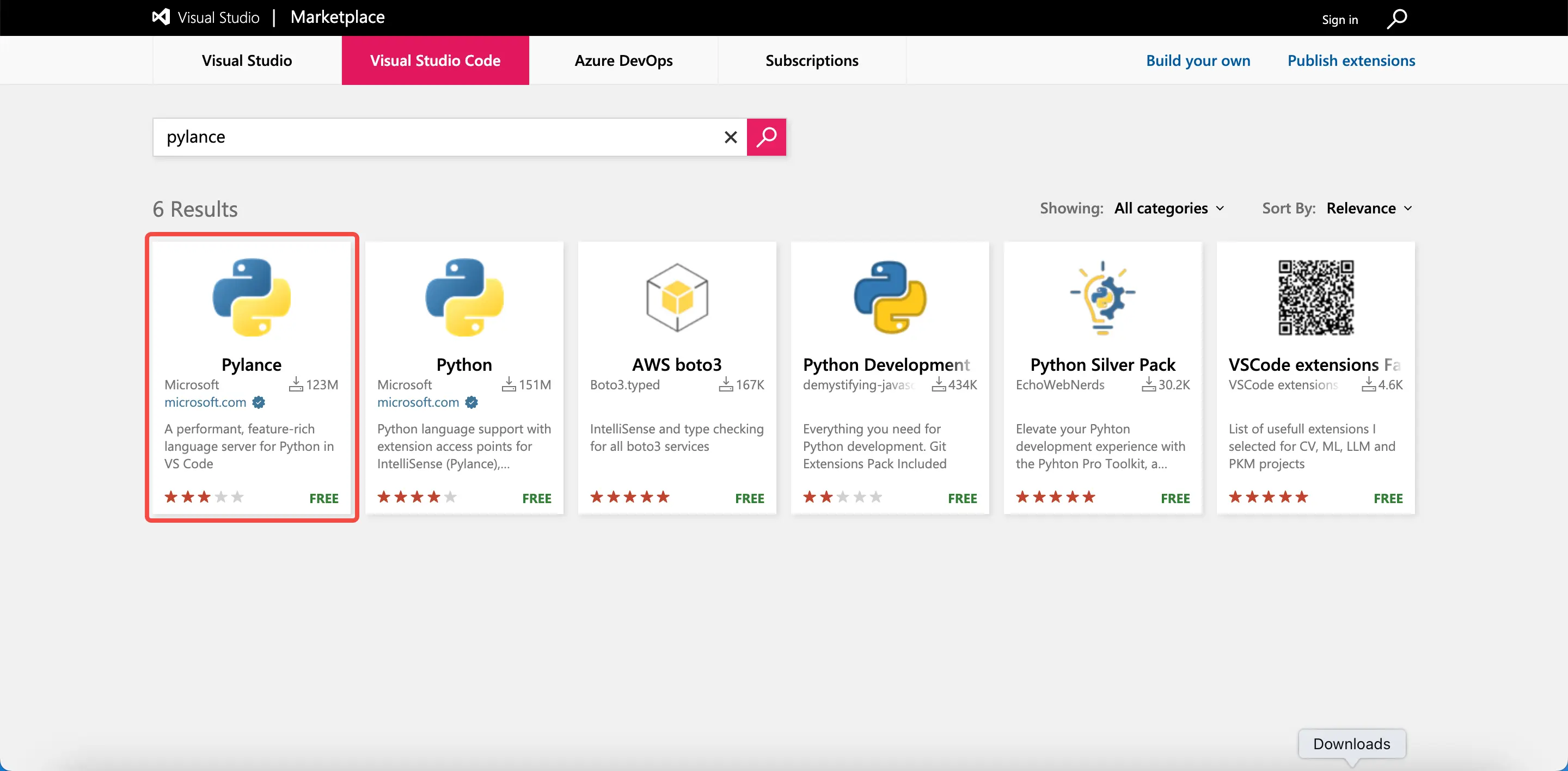Viewport: 1568px width, 771px height.
Task: Switch to the Azure DevOps tab
Action: [x=623, y=61]
